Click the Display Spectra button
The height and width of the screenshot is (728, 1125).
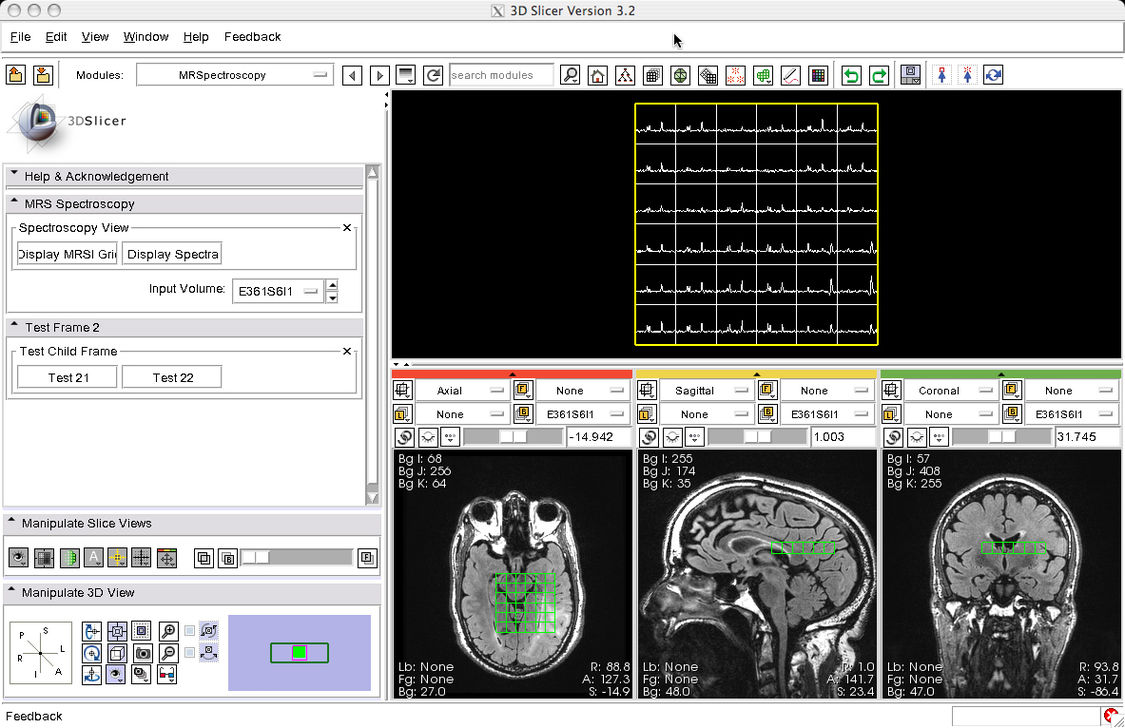click(x=175, y=254)
